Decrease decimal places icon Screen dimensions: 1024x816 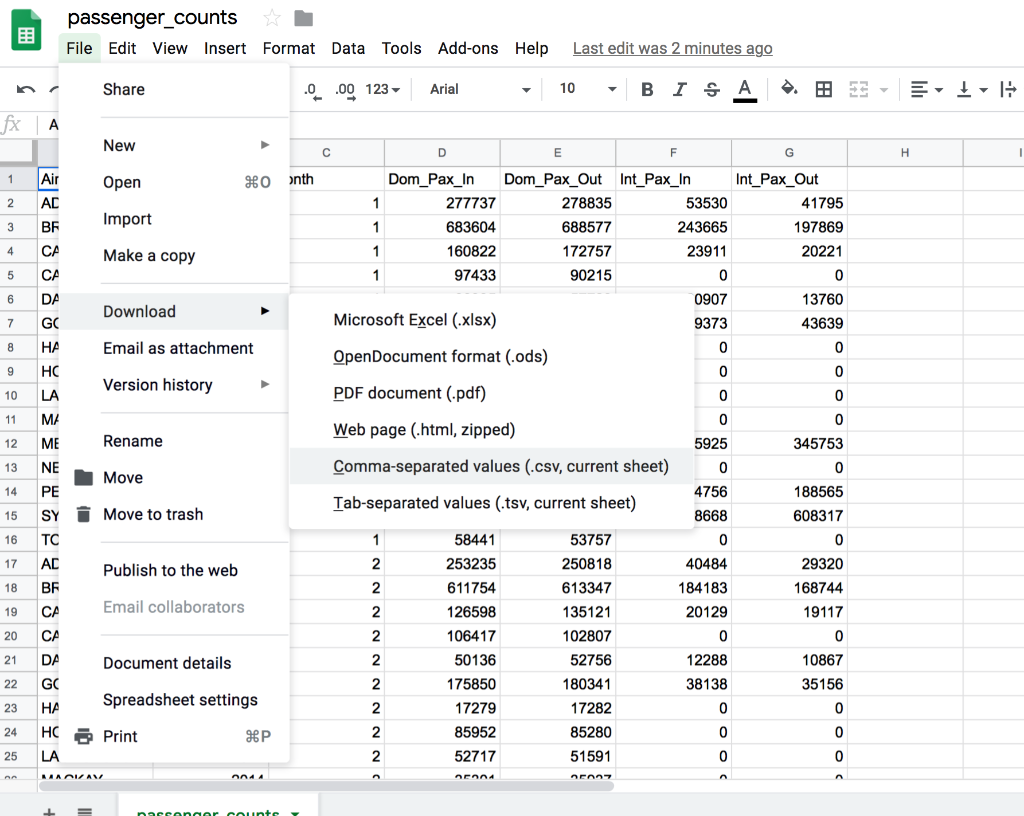tap(313, 90)
